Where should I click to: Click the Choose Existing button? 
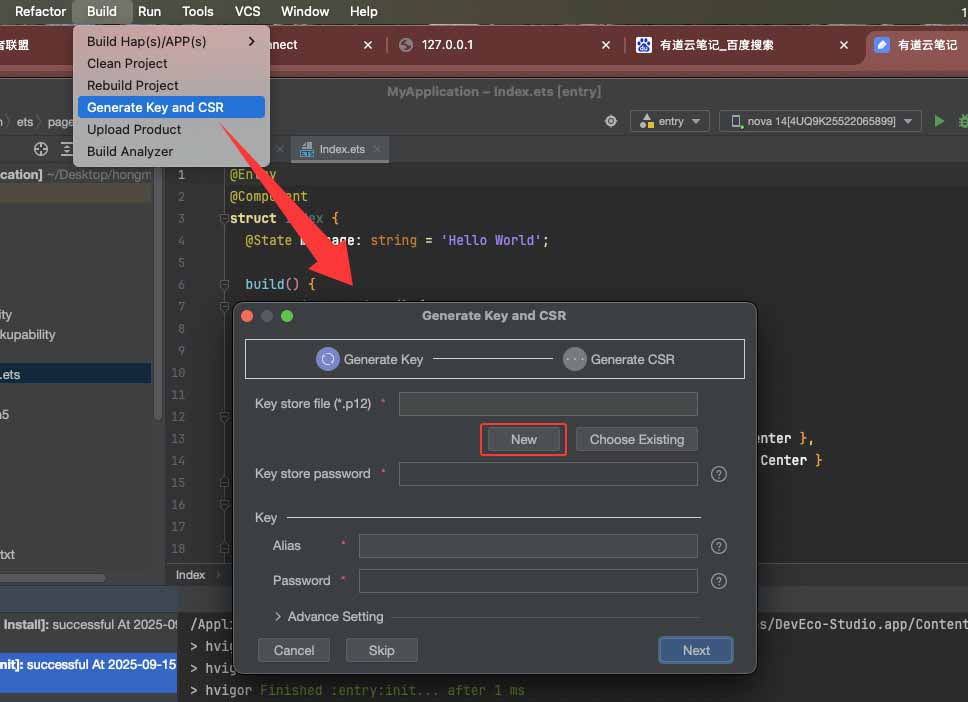tap(636, 439)
